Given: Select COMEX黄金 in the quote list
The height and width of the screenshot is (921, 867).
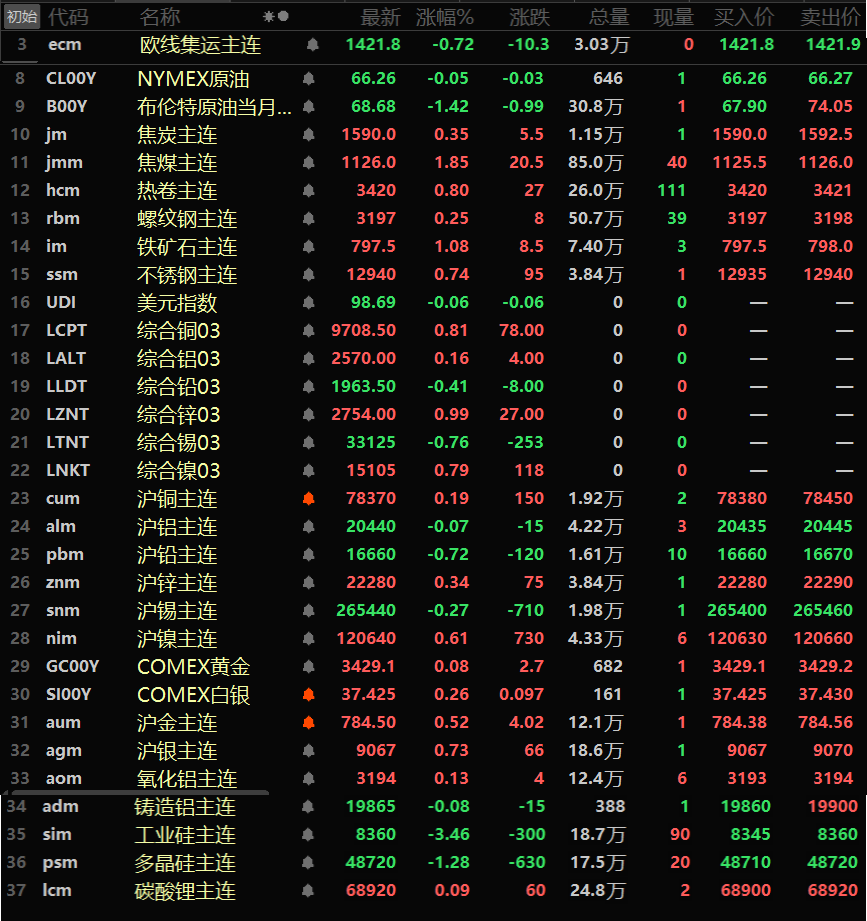Looking at the screenshot, I should [193, 666].
